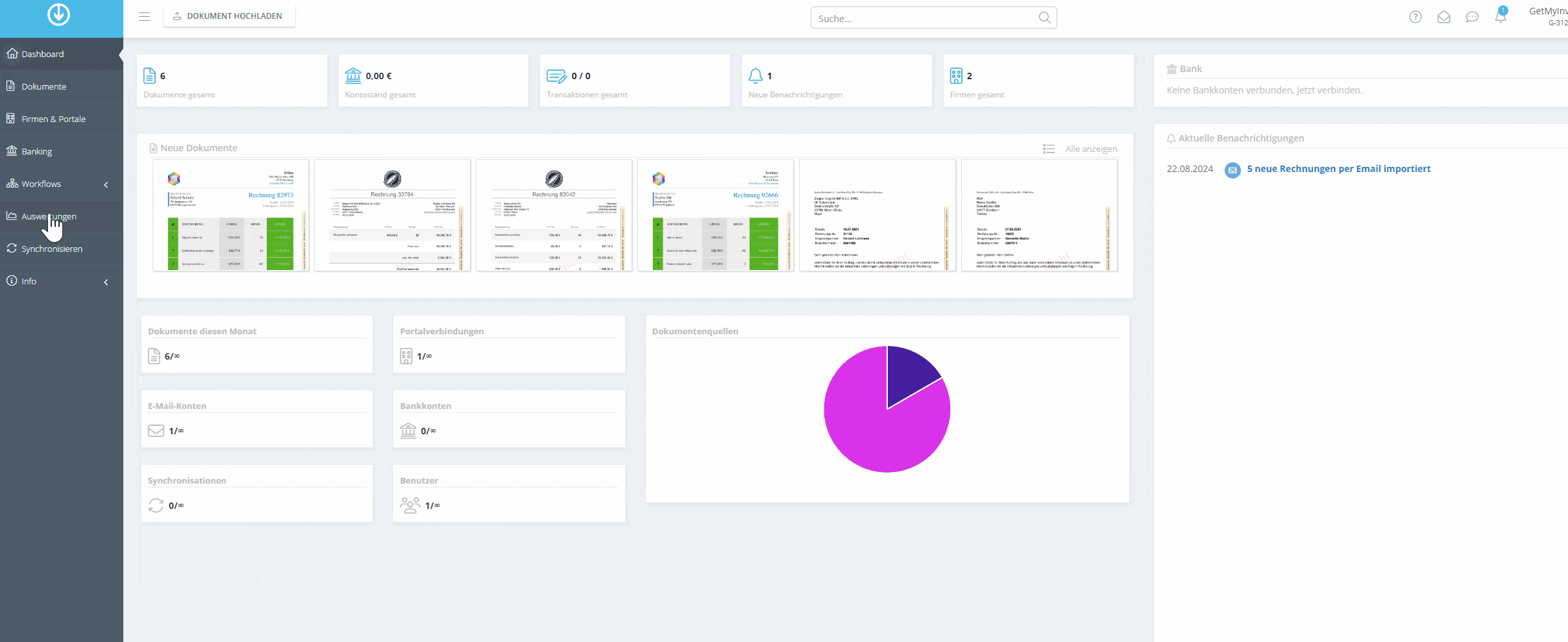
Task: Click the Alle anzeigen link
Action: tap(1091, 149)
